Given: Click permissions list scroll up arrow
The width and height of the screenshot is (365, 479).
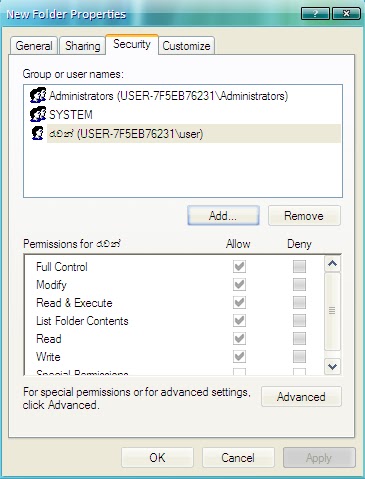Looking at the screenshot, I should (x=332, y=264).
